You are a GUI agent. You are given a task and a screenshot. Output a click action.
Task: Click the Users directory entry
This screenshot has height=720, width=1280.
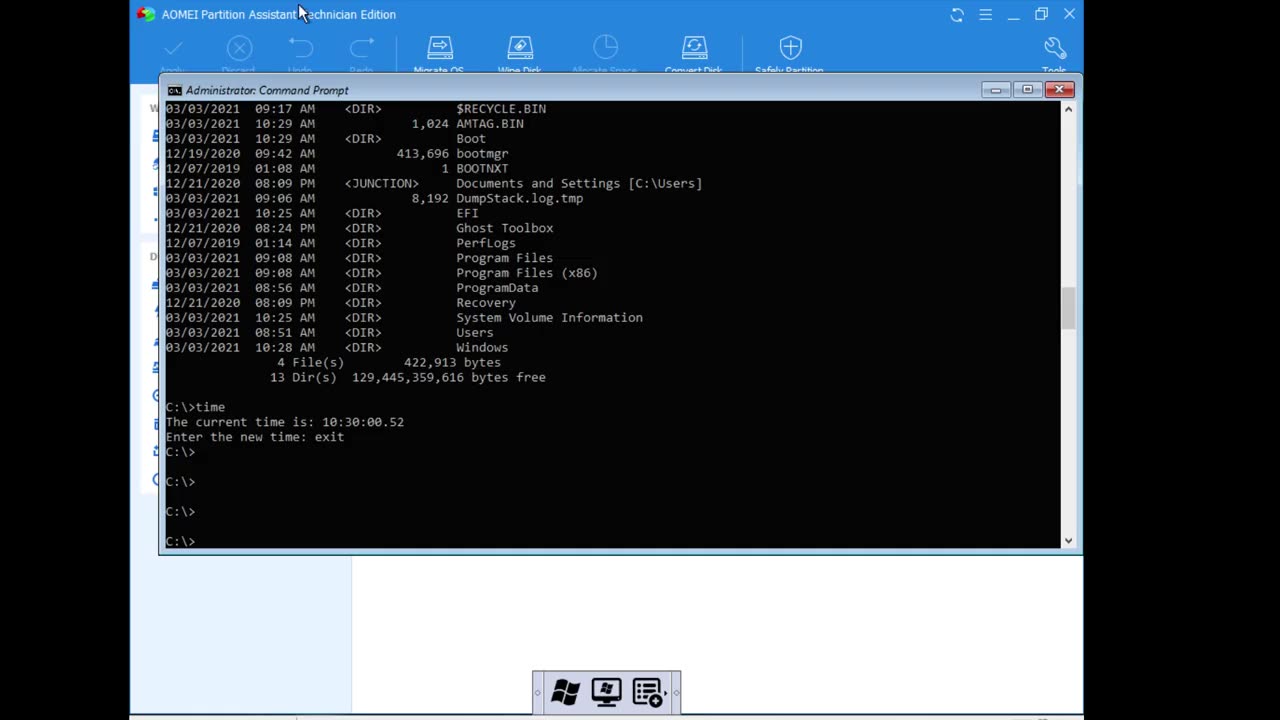tap(475, 333)
